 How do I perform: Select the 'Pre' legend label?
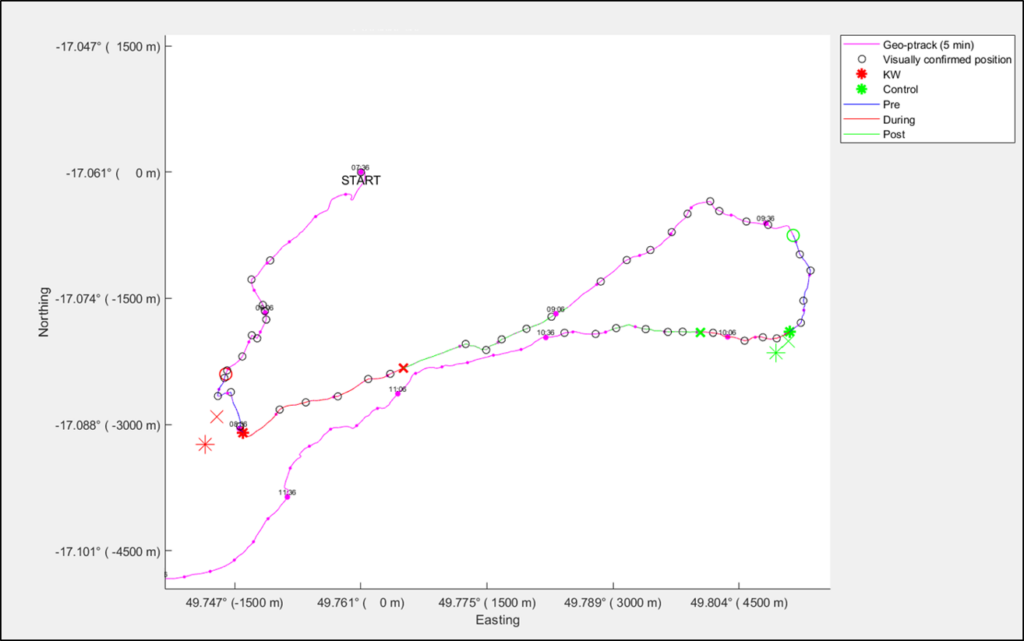(891, 104)
